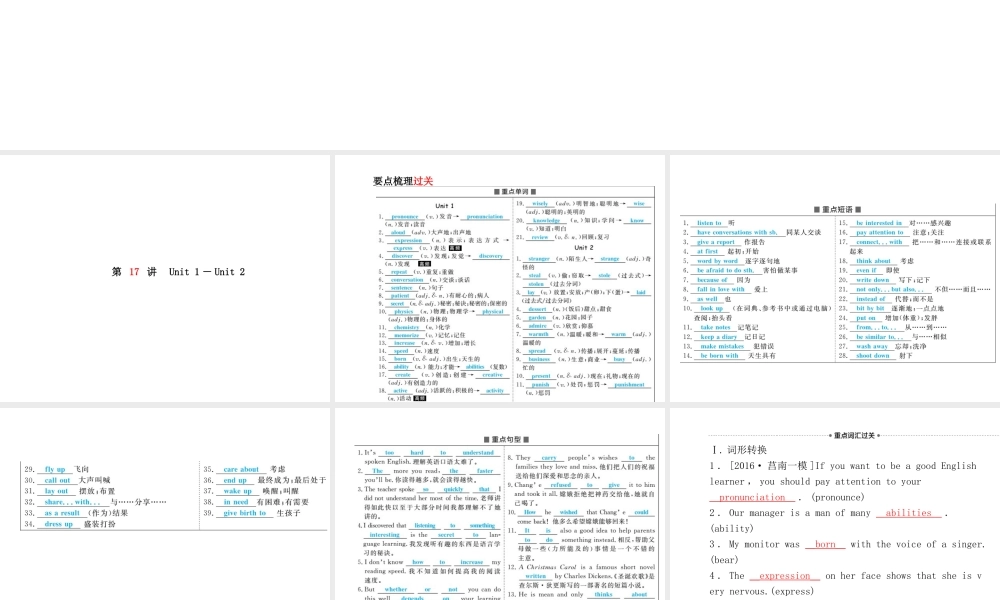
Task: Open the title slide '第 17 讲 Unit 1－Unit 2'
Action: [x=165, y=278]
